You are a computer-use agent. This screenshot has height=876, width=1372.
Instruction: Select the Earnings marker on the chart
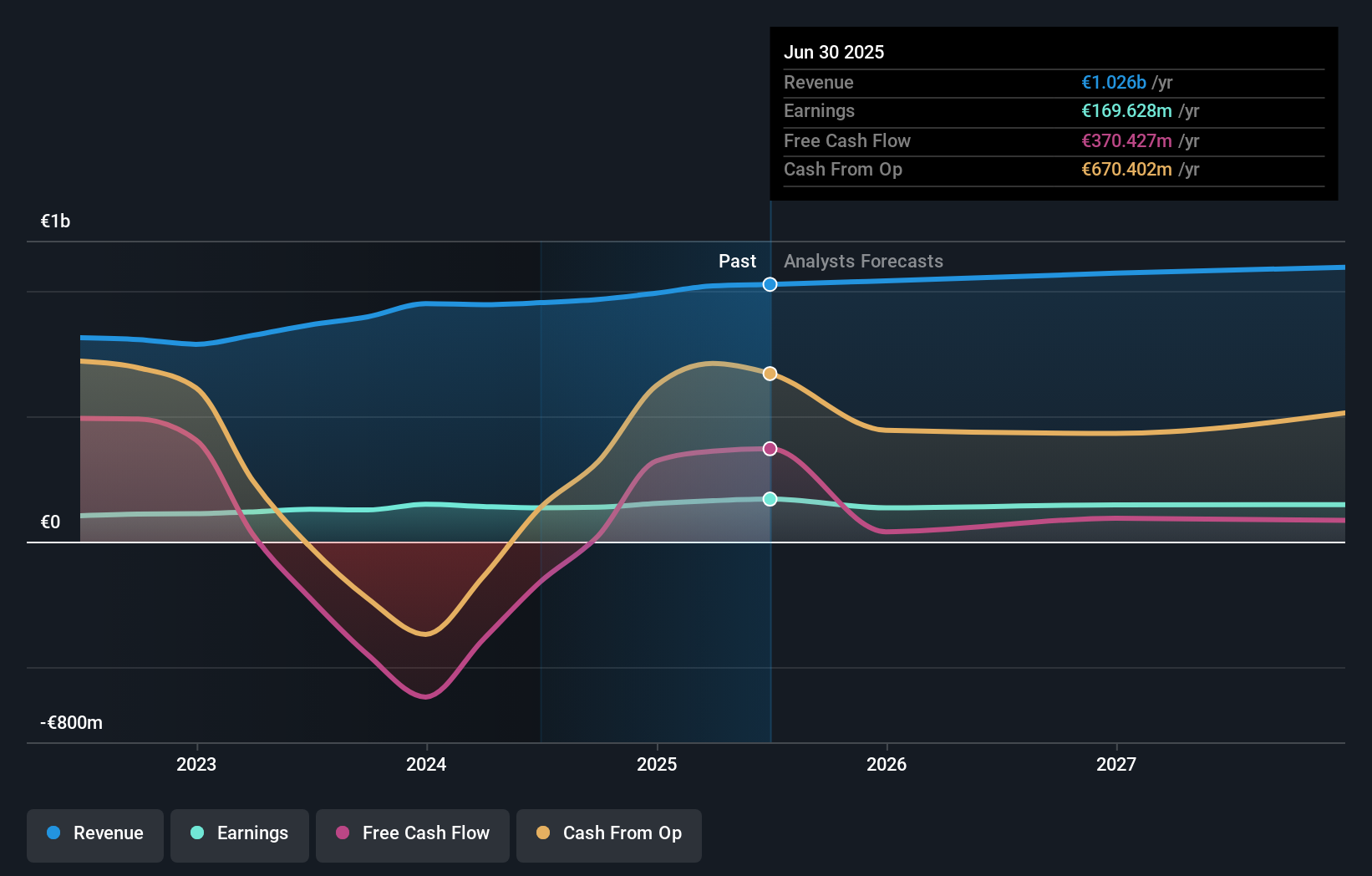pos(769,499)
